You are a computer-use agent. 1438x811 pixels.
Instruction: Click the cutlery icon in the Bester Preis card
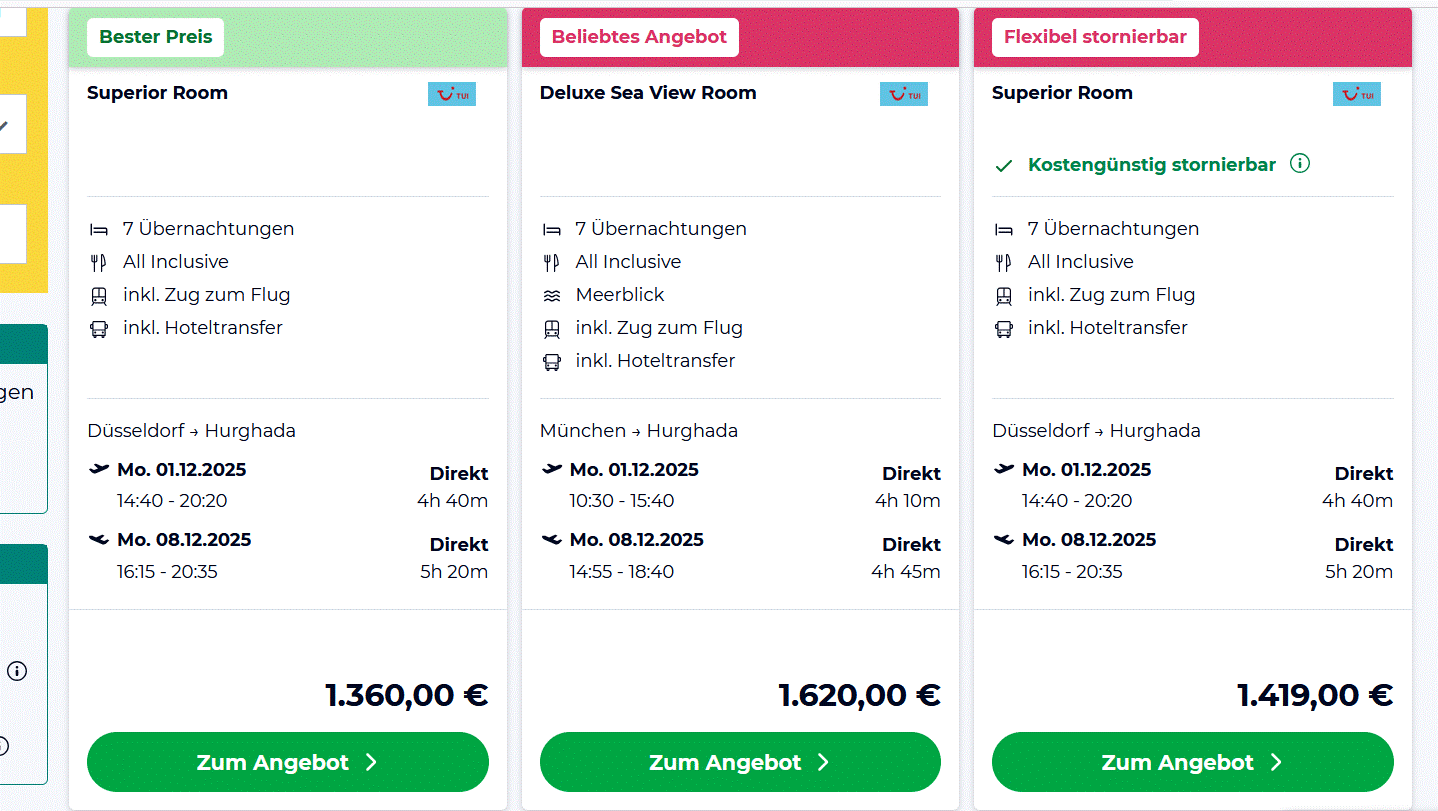coord(99,262)
